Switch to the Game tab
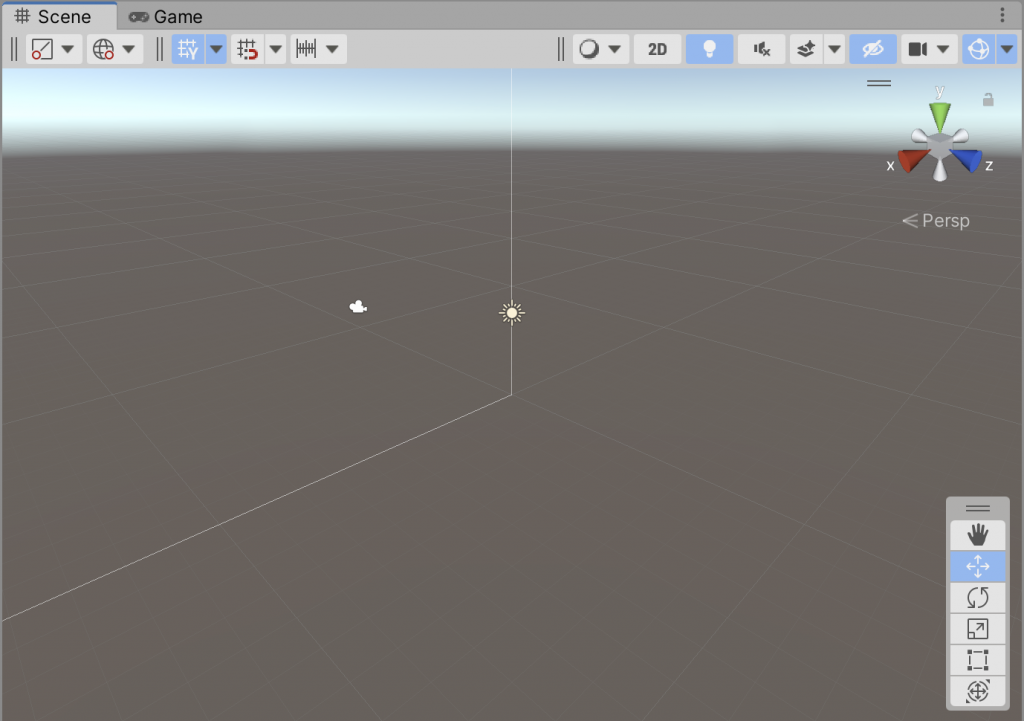The image size is (1024, 721). 166,17
